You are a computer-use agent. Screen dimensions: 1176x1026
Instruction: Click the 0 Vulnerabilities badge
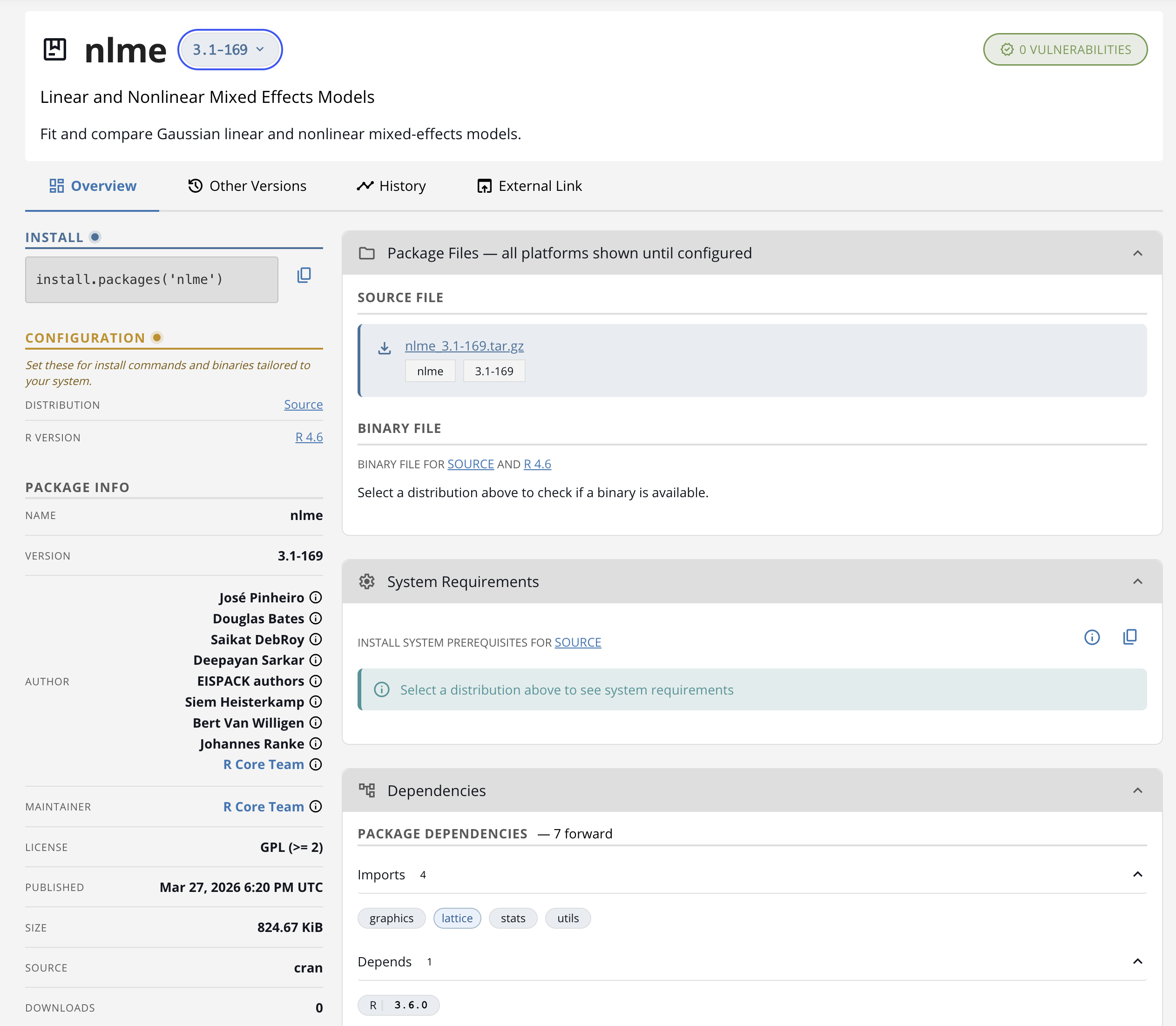pos(1065,50)
